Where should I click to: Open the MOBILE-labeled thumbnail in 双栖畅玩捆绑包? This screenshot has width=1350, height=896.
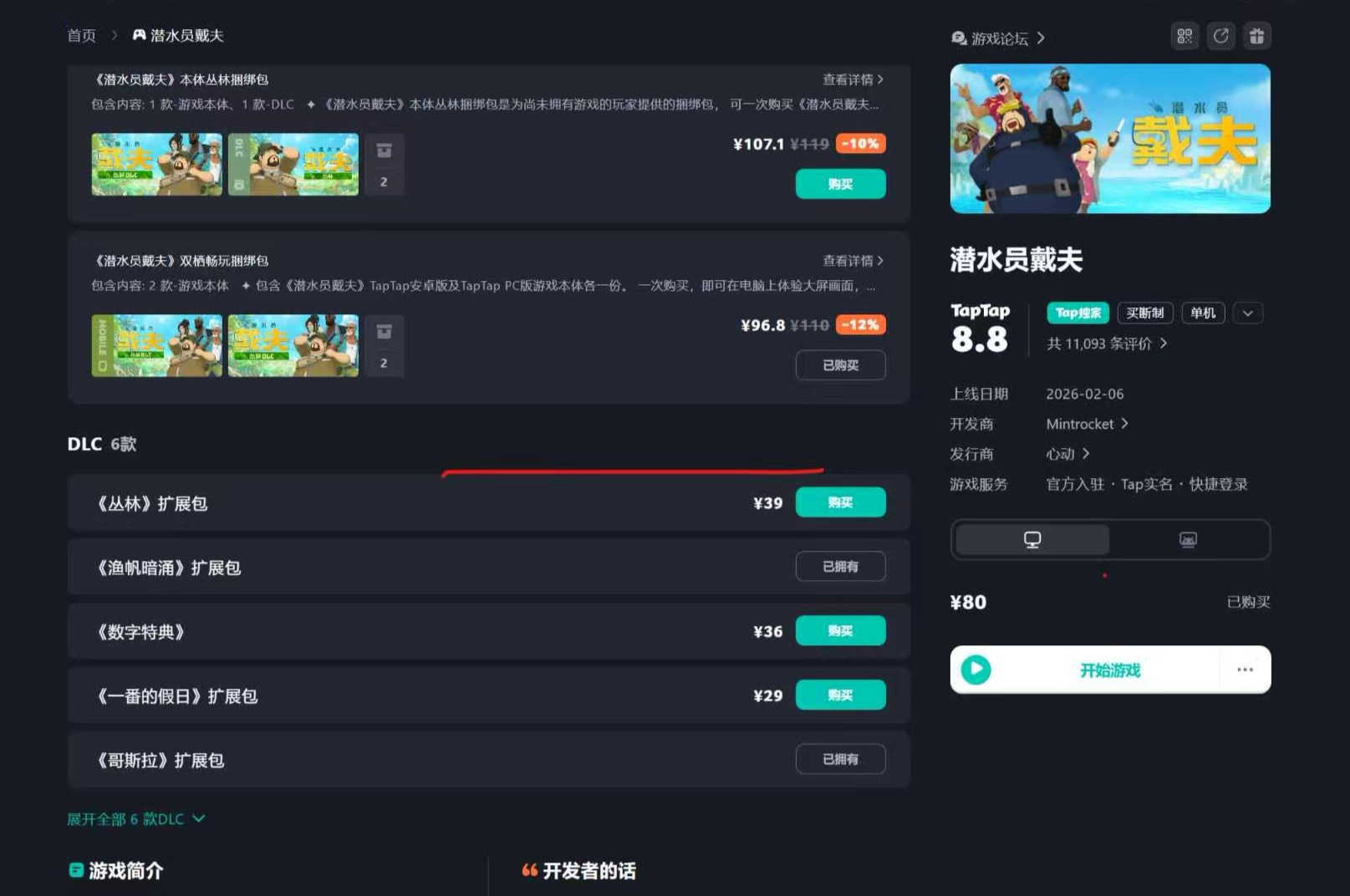(157, 346)
